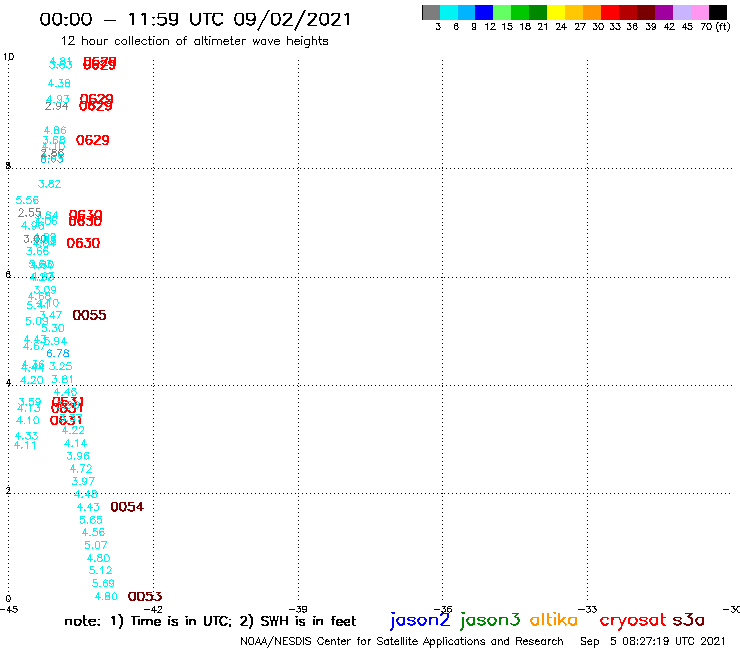This screenshot has height=650, width=740.
Task: Click the gray swatch in the wave height legend
Action: tap(431, 12)
